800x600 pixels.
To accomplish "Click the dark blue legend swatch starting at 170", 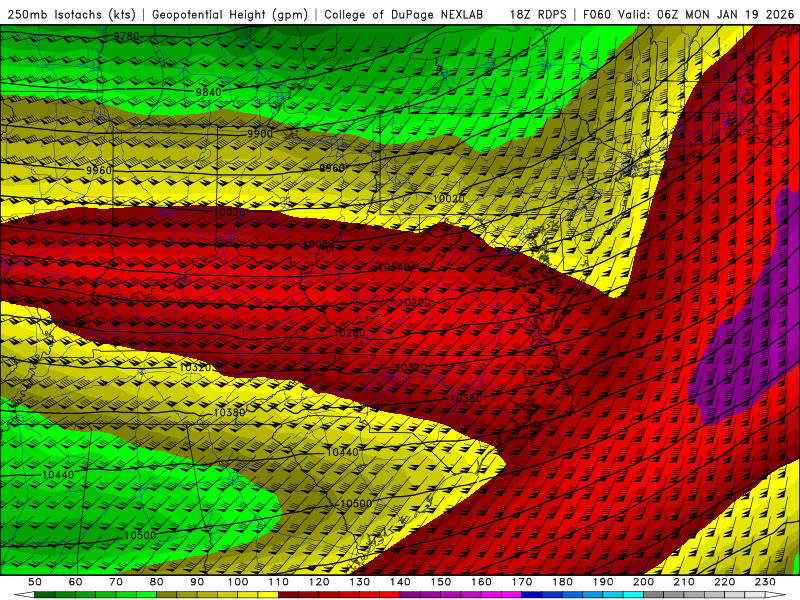I will 532,595.
